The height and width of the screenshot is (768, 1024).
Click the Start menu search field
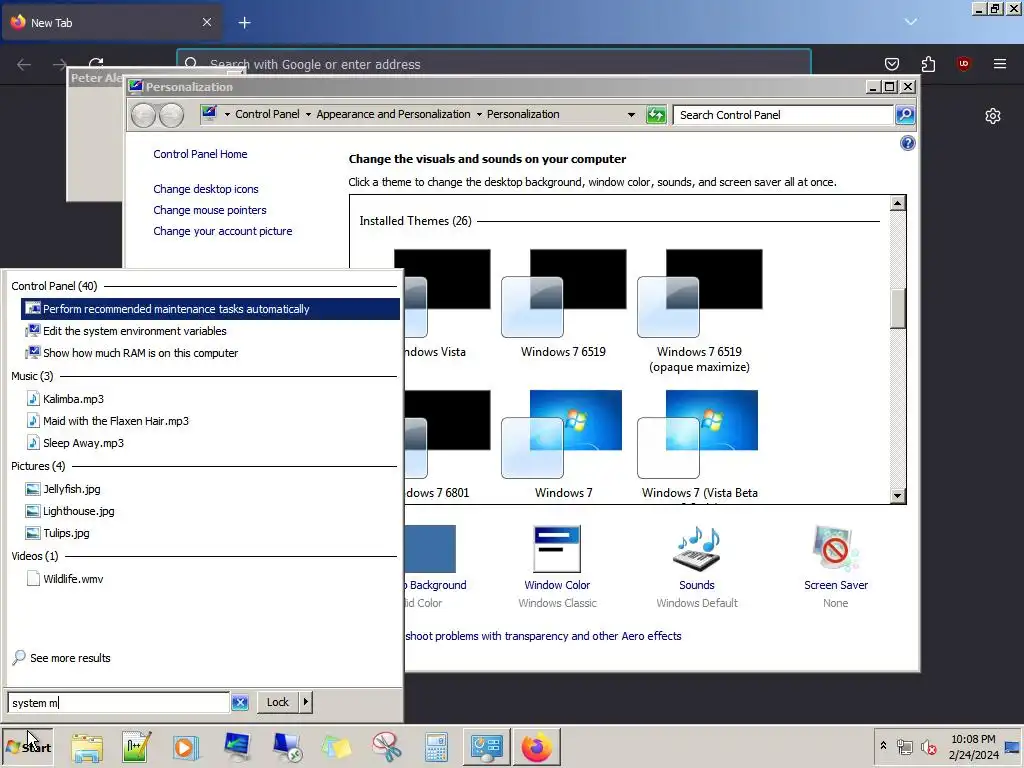pyautogui.click(x=118, y=703)
